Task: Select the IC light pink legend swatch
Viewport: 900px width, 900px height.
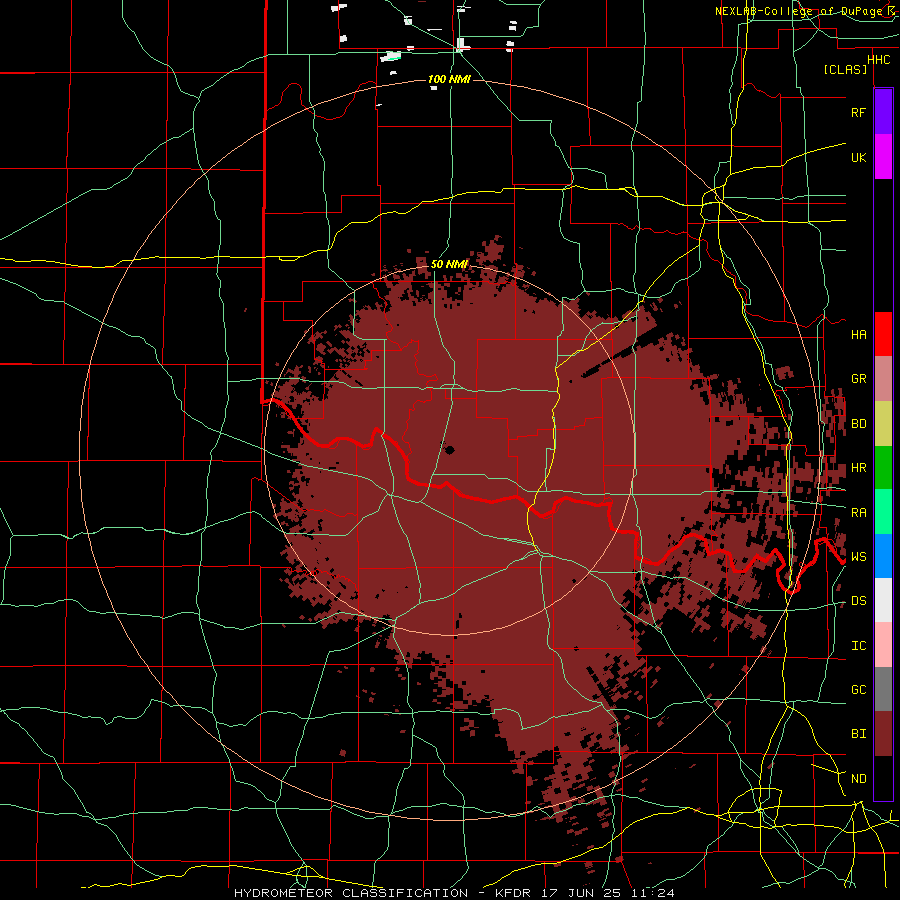Action: coord(883,645)
